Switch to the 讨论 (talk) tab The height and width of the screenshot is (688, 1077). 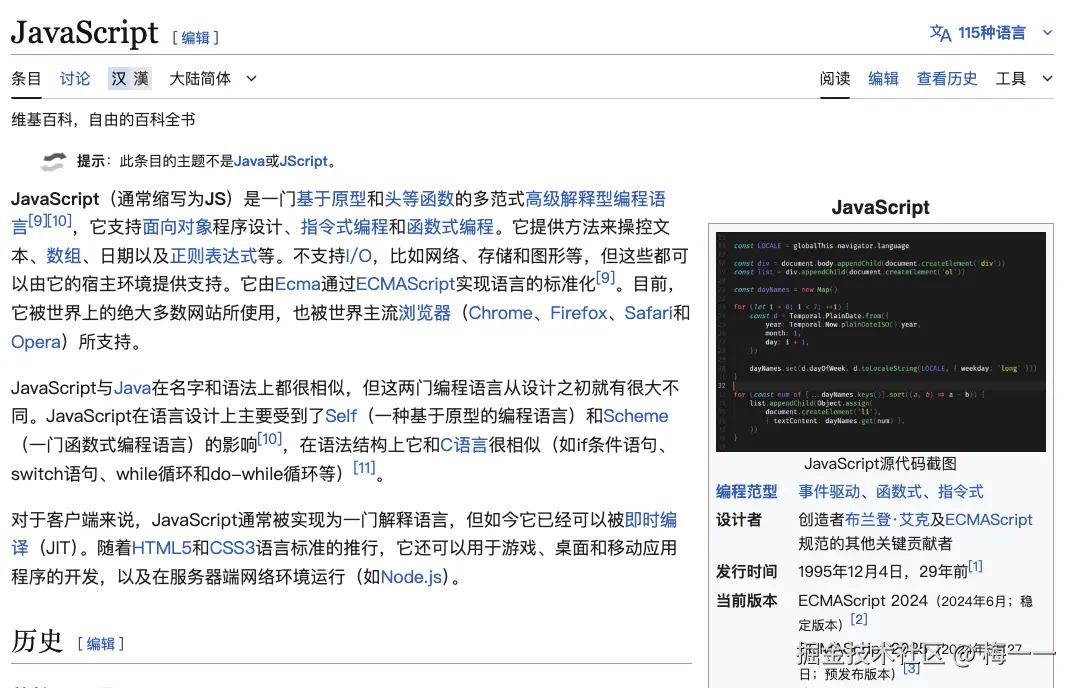tap(74, 78)
